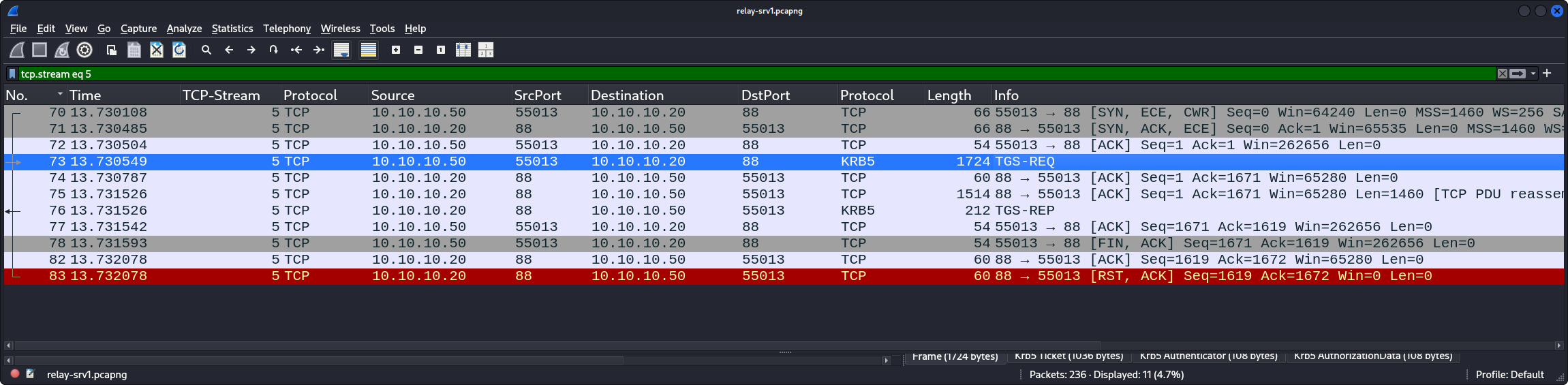Open the Help menu

tap(415, 28)
